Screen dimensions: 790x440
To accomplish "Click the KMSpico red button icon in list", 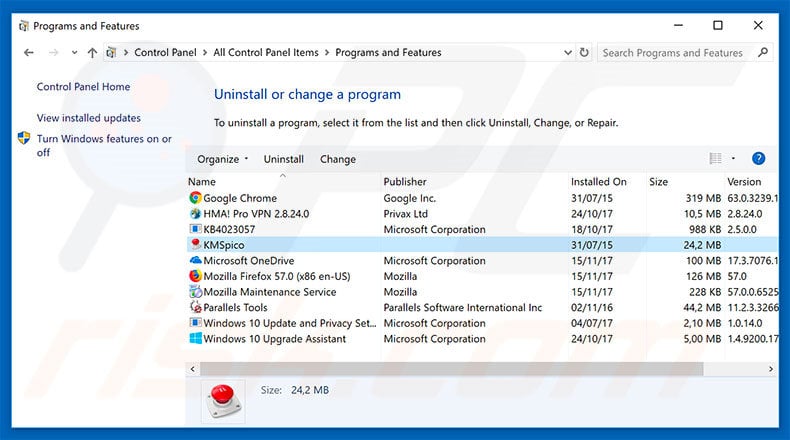I will pyautogui.click(x=195, y=244).
